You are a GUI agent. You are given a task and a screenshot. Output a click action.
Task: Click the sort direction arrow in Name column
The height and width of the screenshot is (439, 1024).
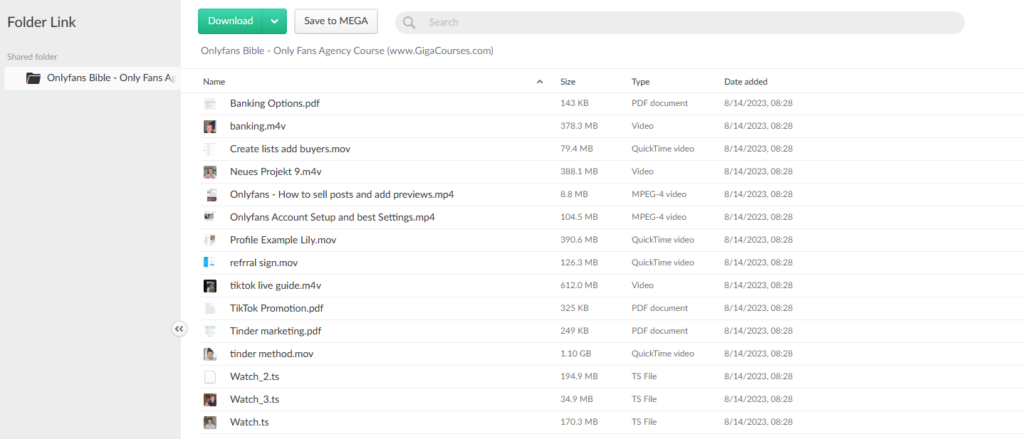(x=539, y=82)
